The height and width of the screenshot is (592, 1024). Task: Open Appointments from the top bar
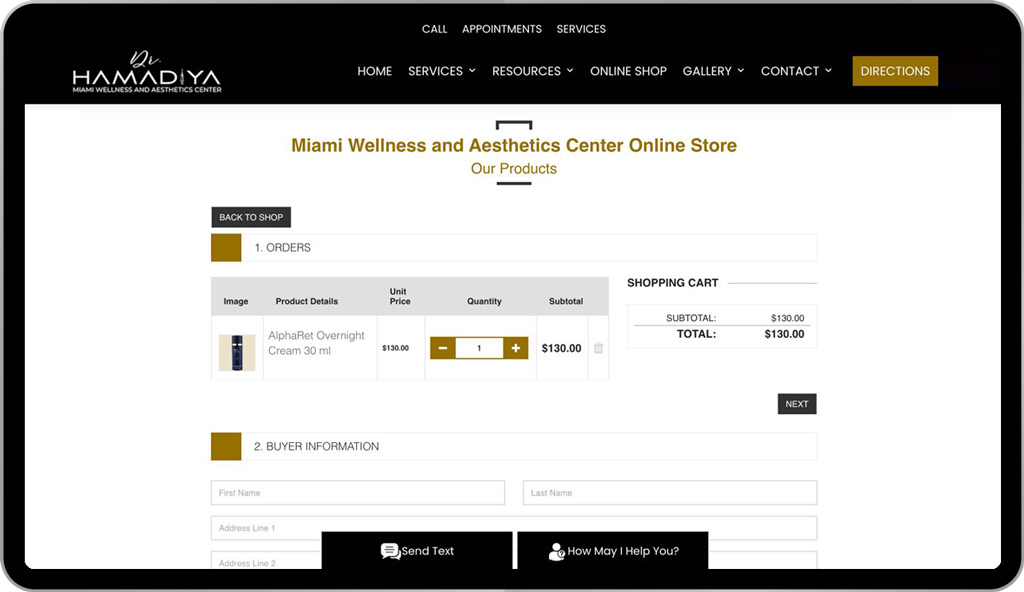point(502,29)
